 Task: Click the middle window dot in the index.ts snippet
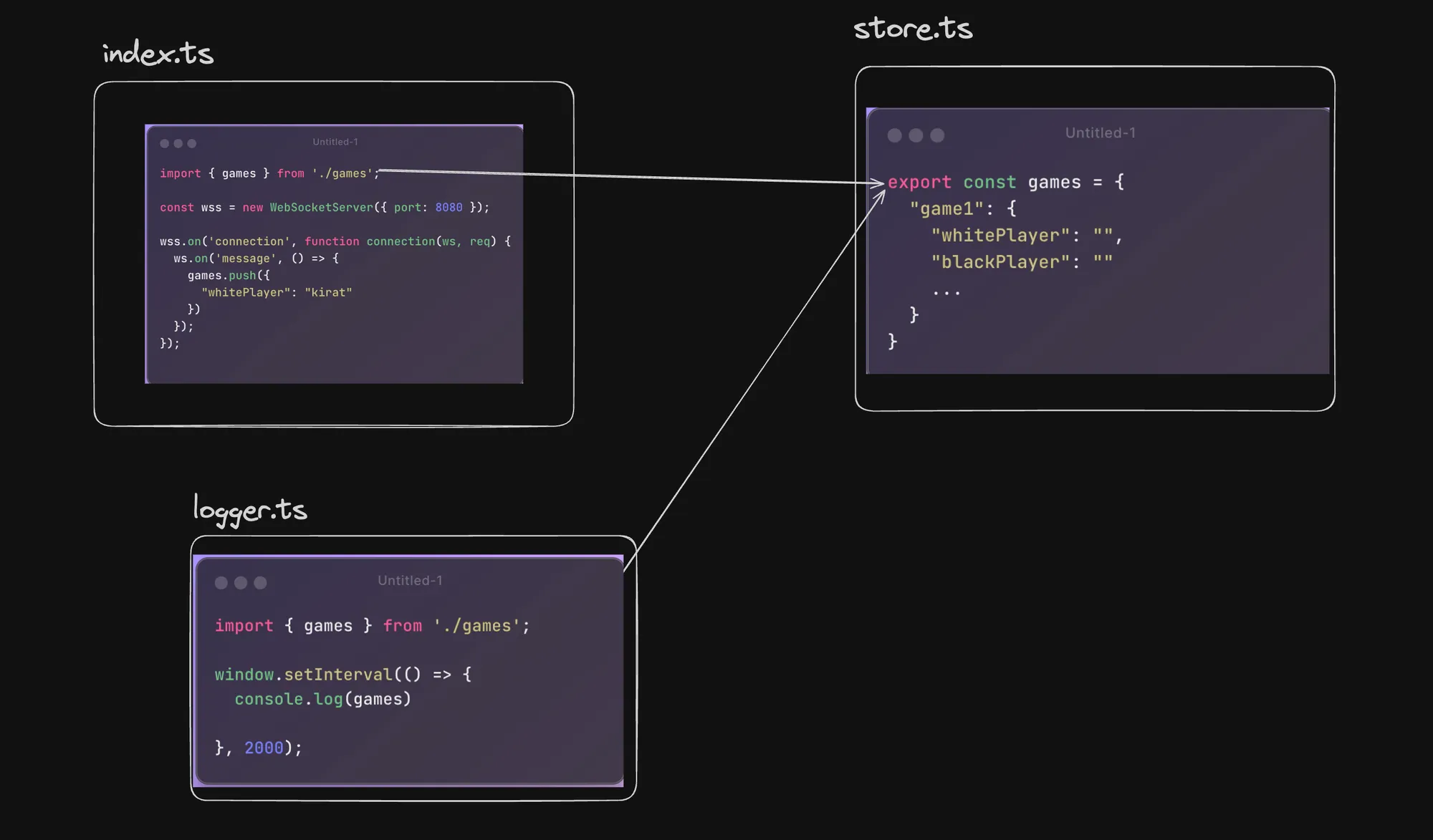(178, 143)
